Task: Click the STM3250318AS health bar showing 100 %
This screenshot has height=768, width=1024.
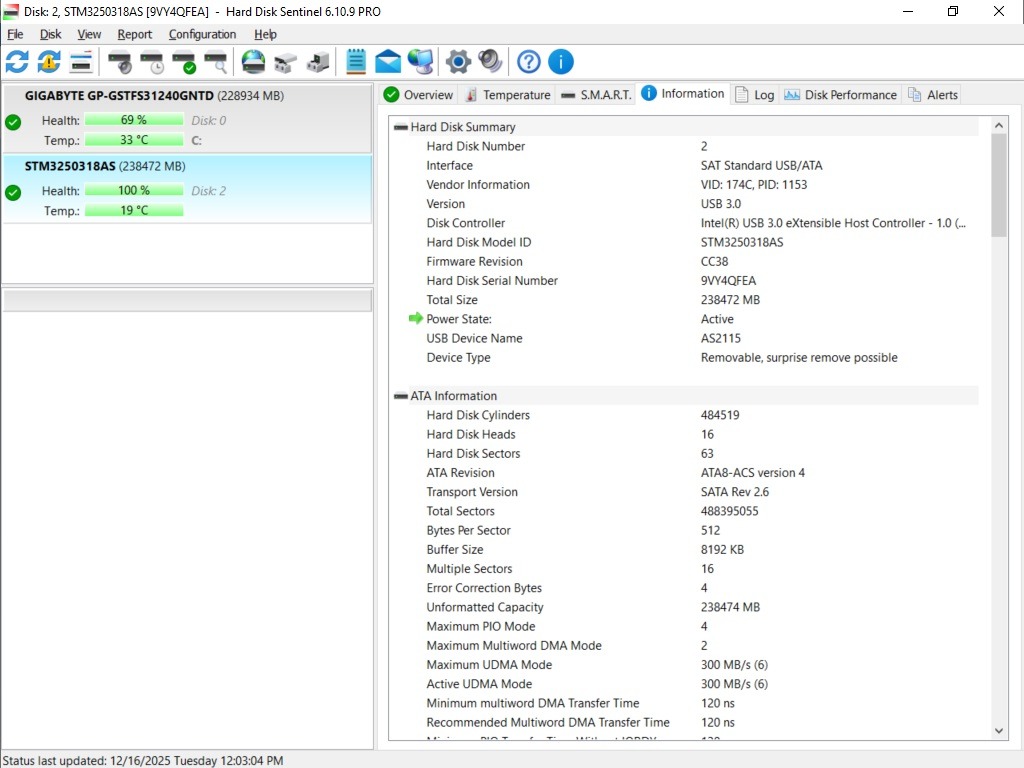Action: (134, 190)
